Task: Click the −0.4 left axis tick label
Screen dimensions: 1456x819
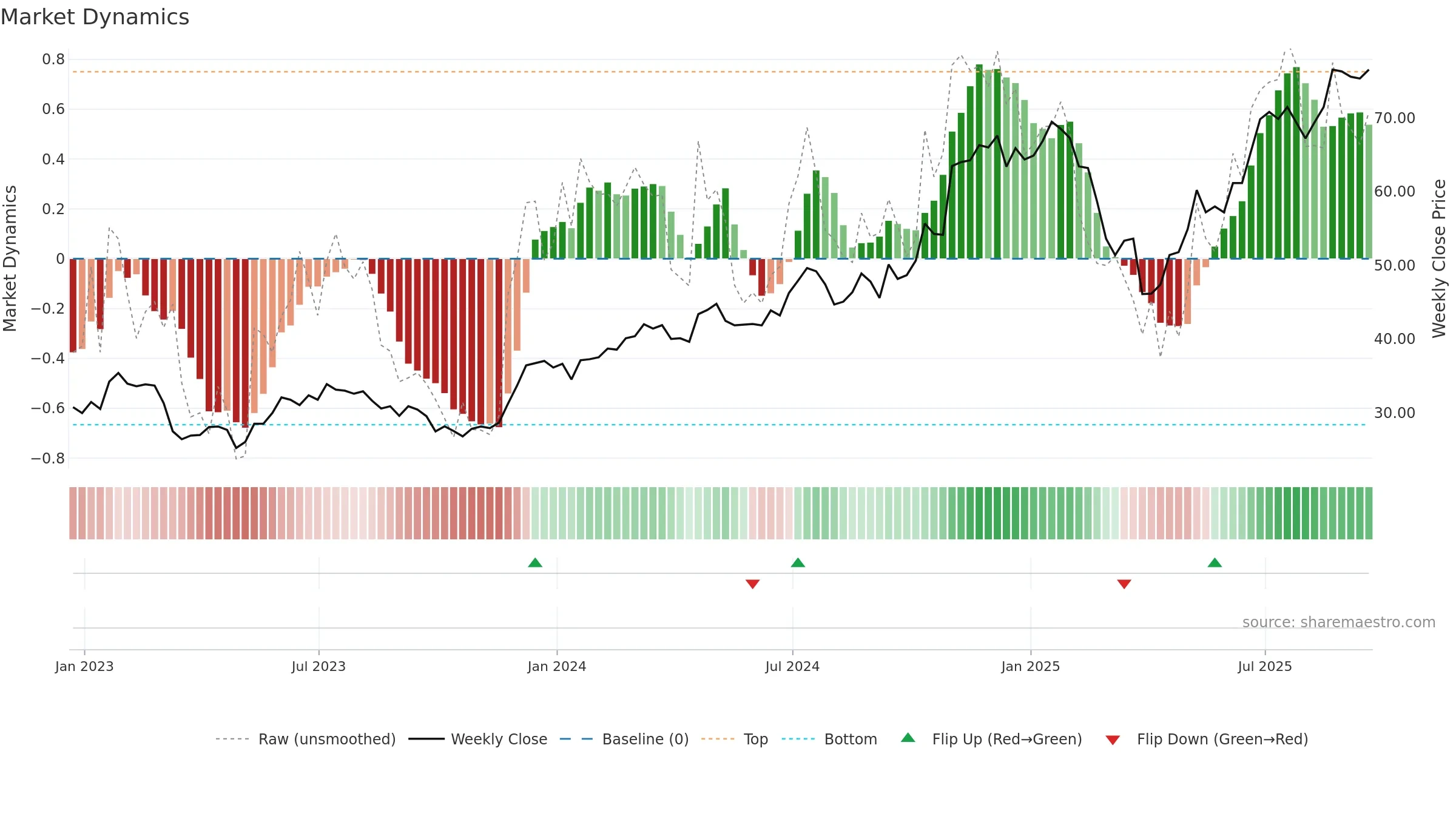Action: 48,359
